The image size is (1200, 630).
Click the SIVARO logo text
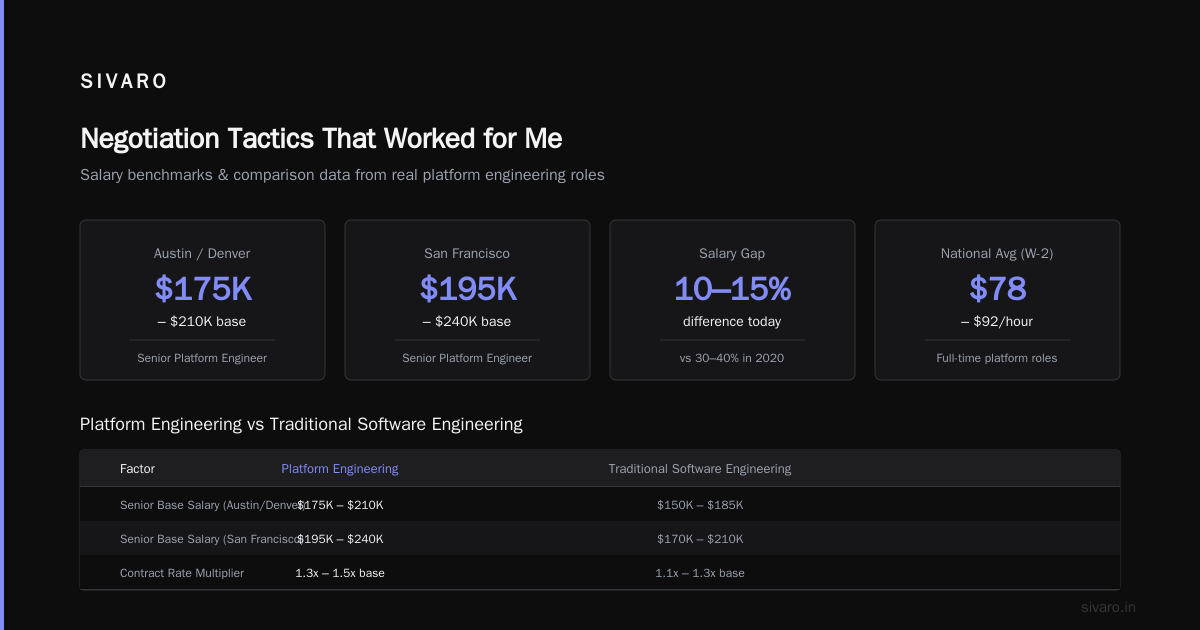[x=124, y=82]
